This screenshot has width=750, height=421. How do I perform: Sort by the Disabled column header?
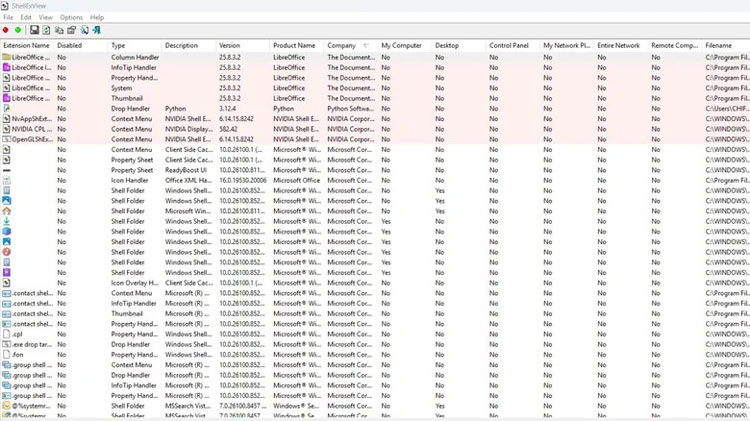81,45
